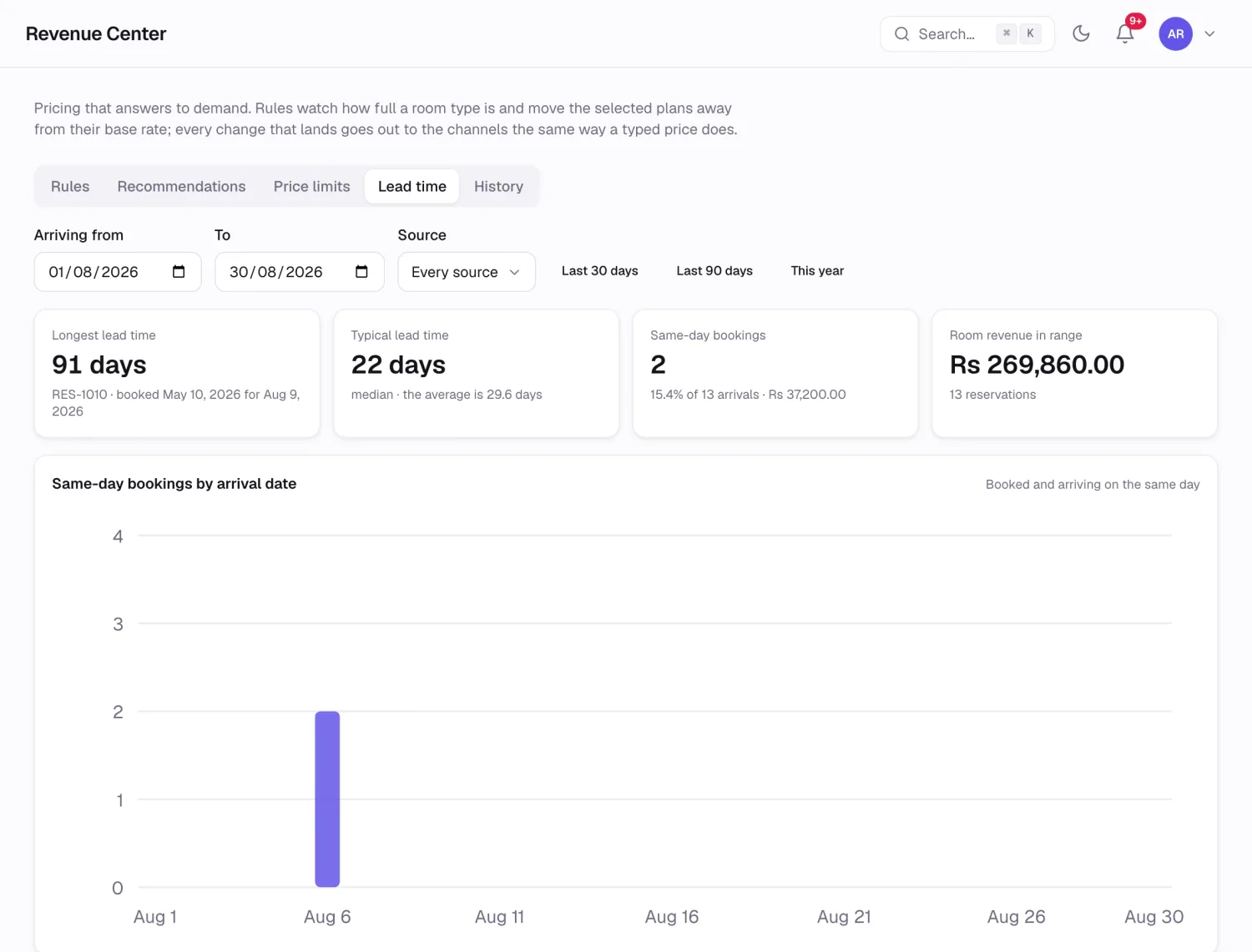Click the K shortcut key hint
This screenshot has width=1252, height=952.
coord(1030,33)
